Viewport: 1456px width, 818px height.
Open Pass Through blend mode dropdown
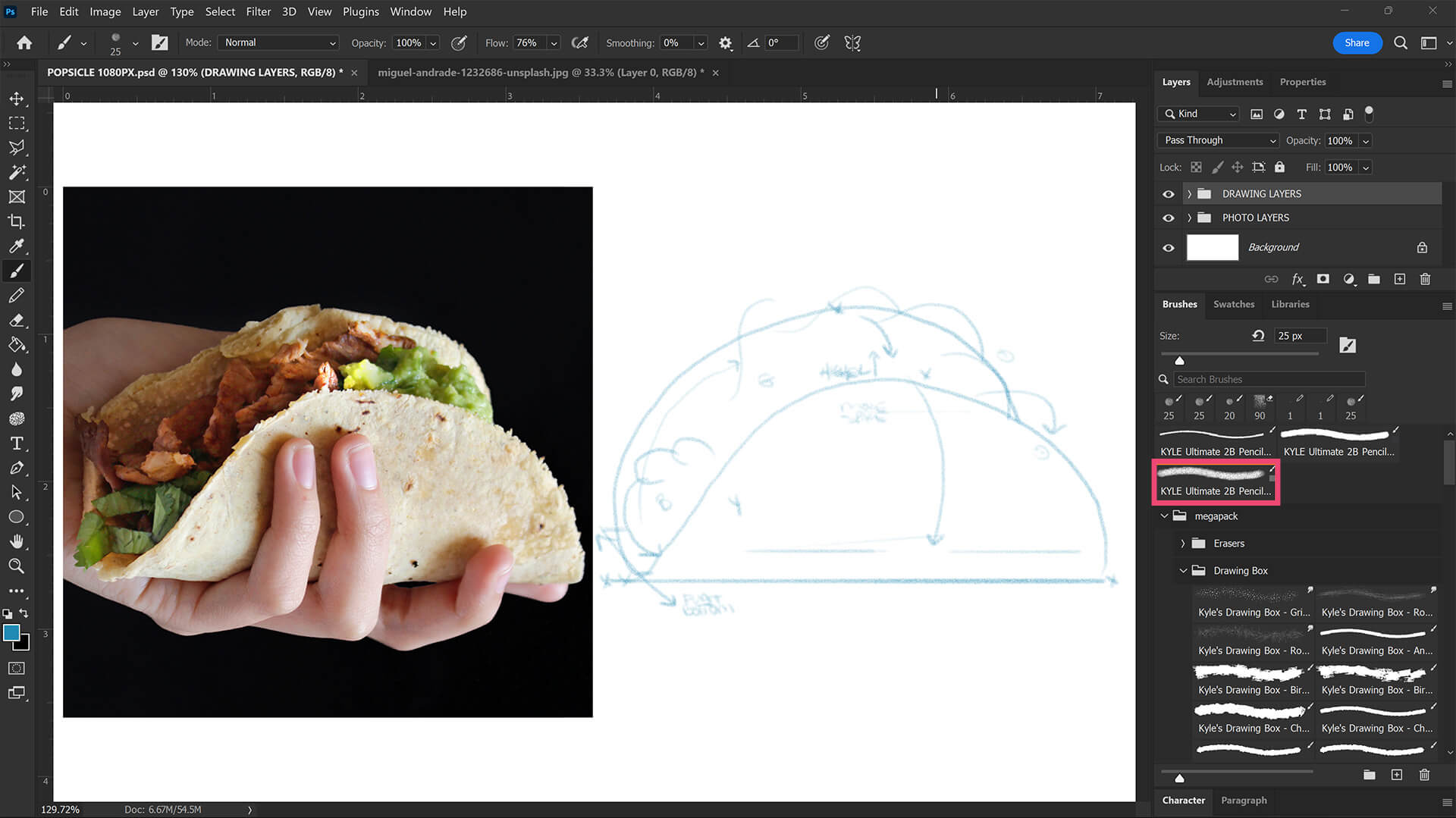pos(1219,140)
